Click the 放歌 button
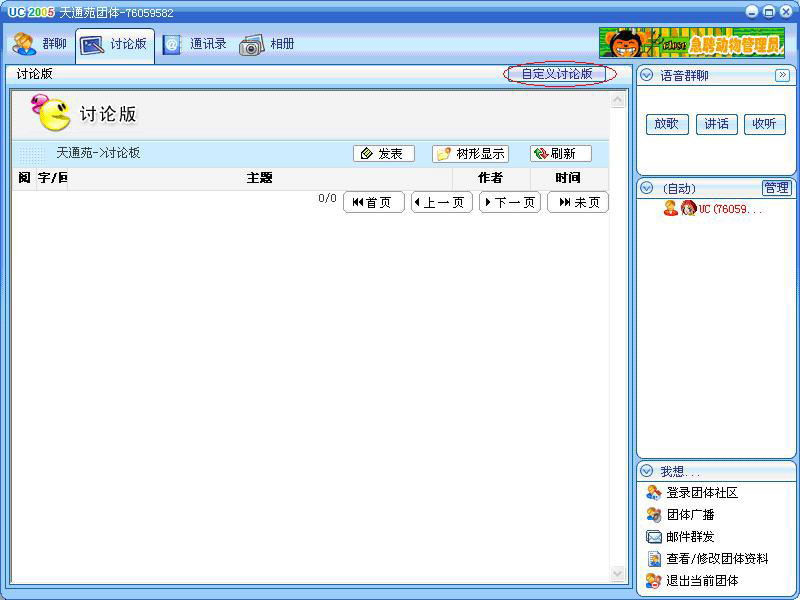 [667, 124]
